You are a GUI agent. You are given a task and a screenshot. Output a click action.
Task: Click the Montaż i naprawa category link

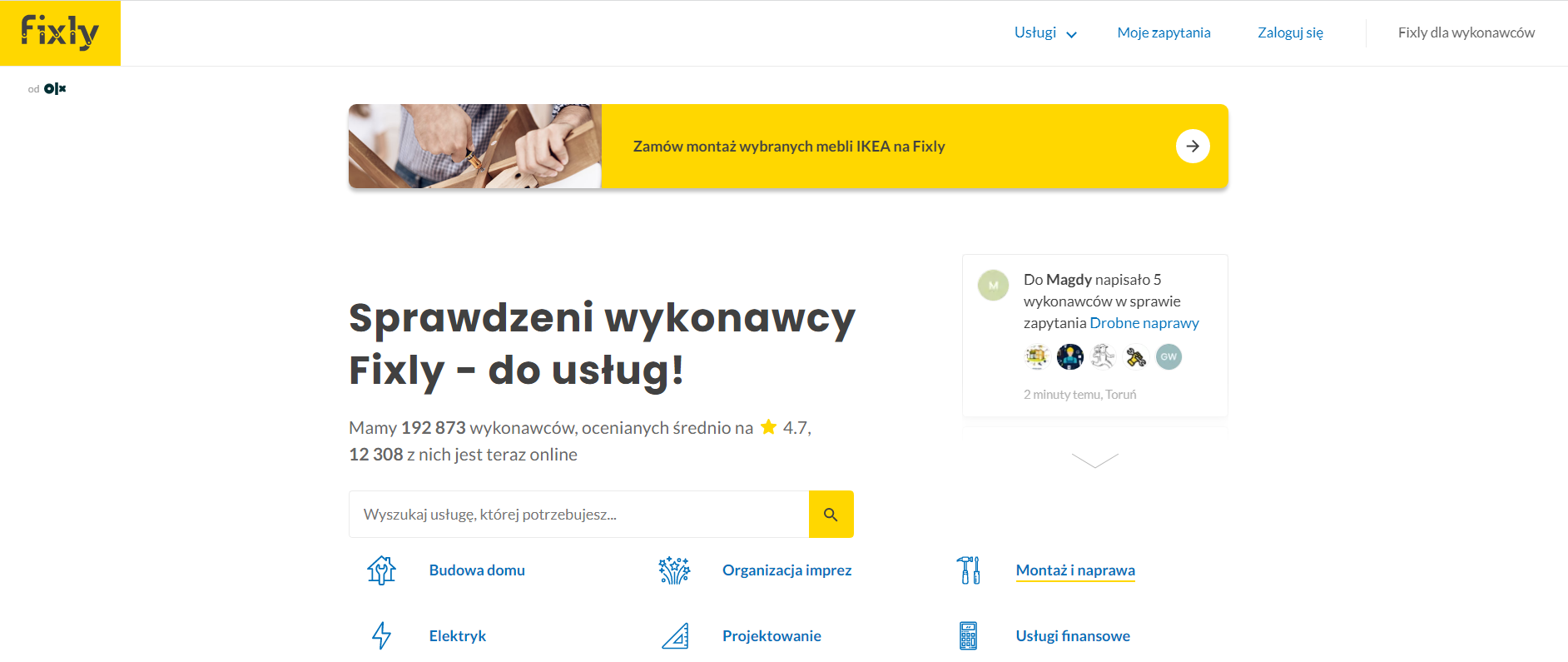coord(1075,570)
